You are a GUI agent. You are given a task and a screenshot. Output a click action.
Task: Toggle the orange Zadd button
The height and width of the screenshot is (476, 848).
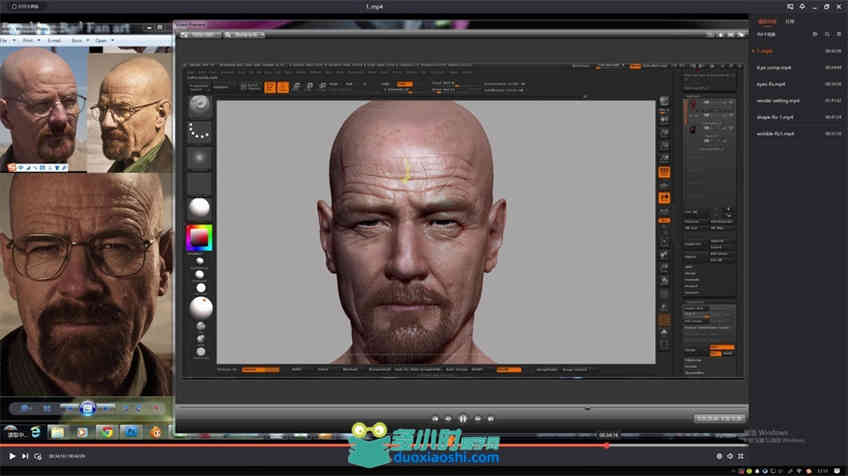(404, 84)
